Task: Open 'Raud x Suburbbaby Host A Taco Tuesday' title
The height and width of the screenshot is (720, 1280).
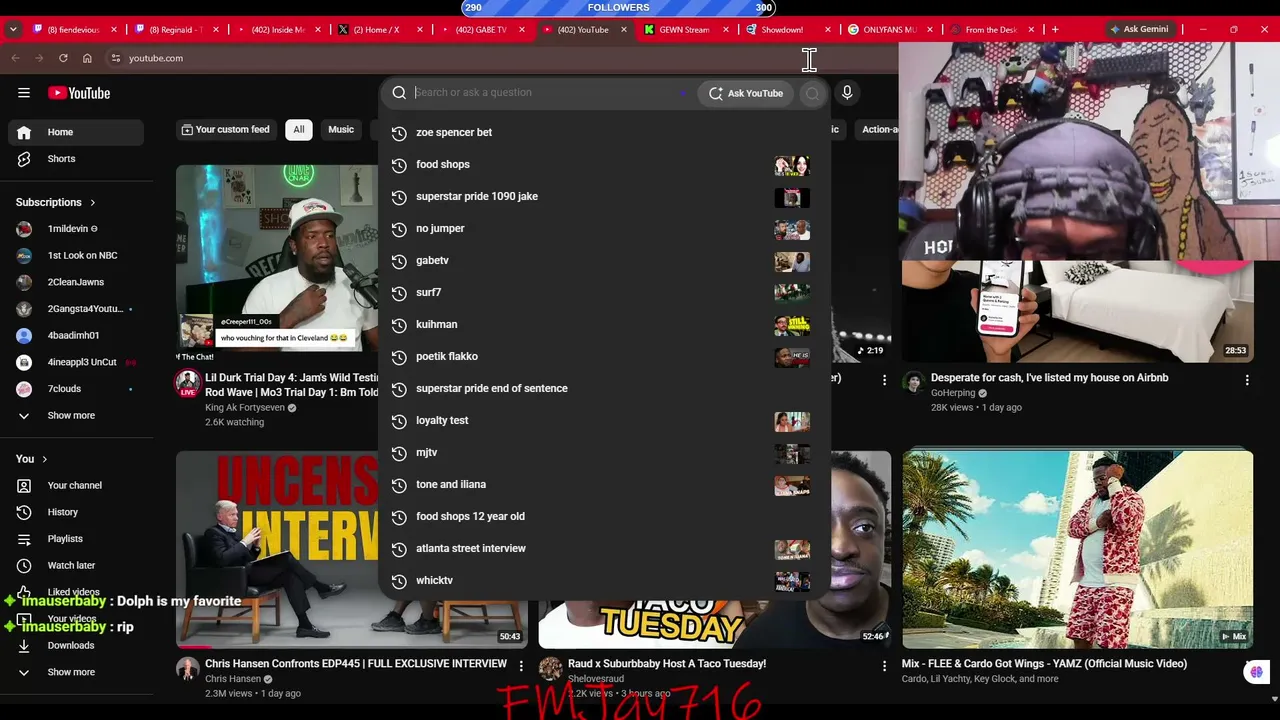Action: 667,664
